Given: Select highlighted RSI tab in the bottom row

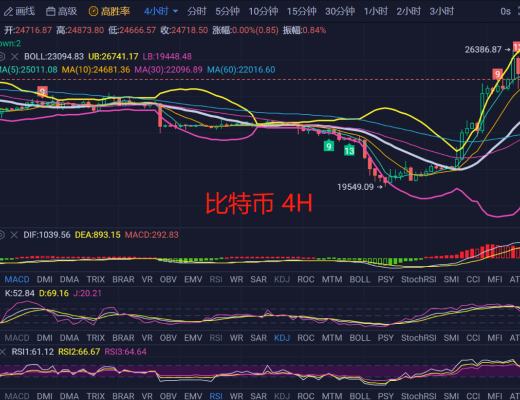Looking at the screenshot, I should pyautogui.click(x=216, y=396).
